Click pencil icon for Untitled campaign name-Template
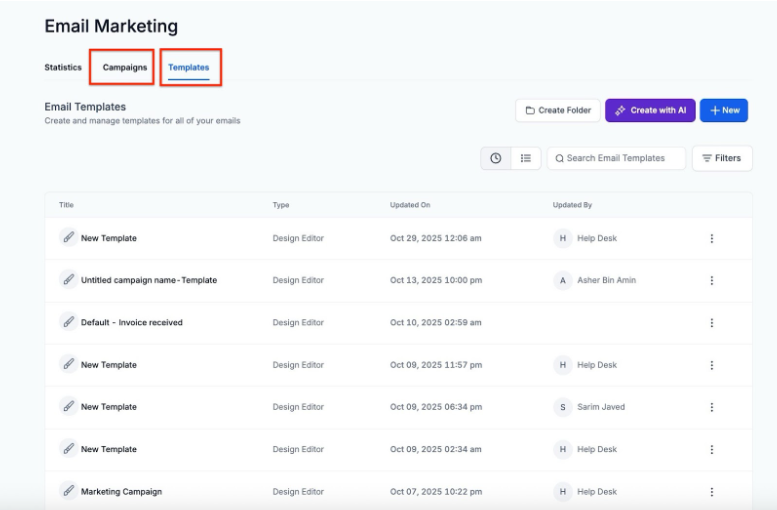777x510 pixels. coord(68,280)
